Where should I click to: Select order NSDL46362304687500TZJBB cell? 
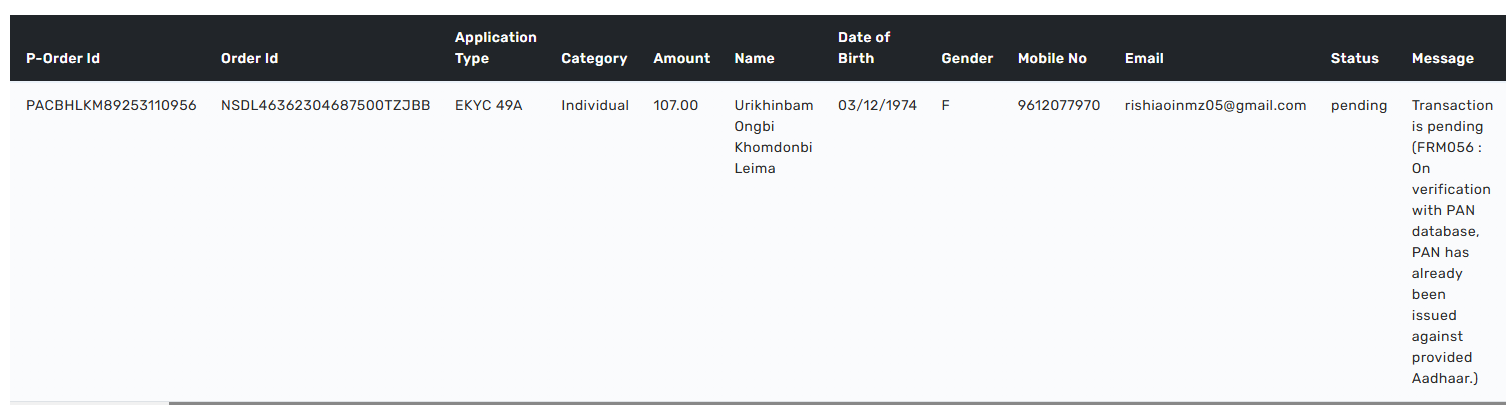tap(325, 105)
